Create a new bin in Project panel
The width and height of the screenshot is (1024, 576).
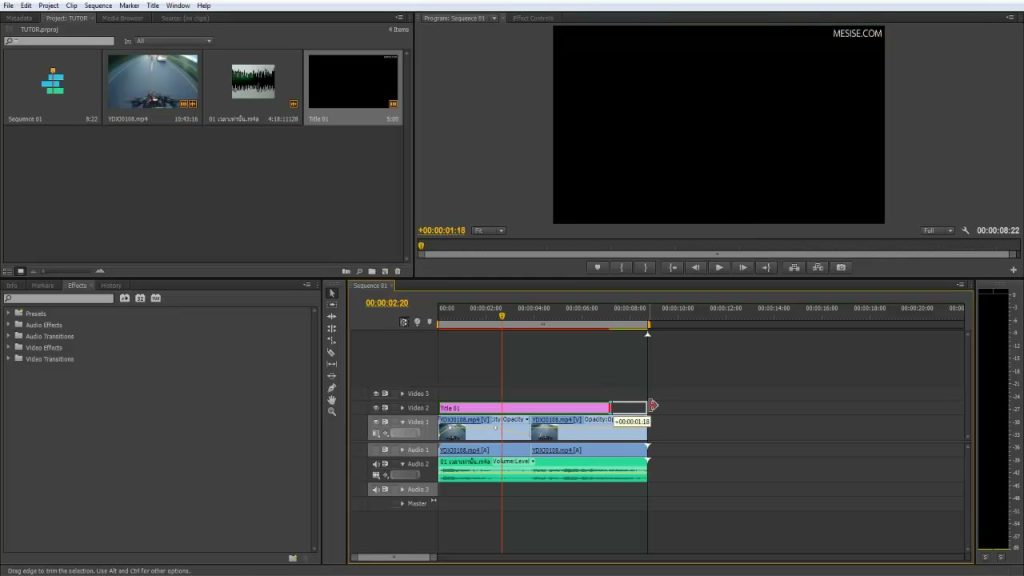pyautogui.click(x=372, y=271)
